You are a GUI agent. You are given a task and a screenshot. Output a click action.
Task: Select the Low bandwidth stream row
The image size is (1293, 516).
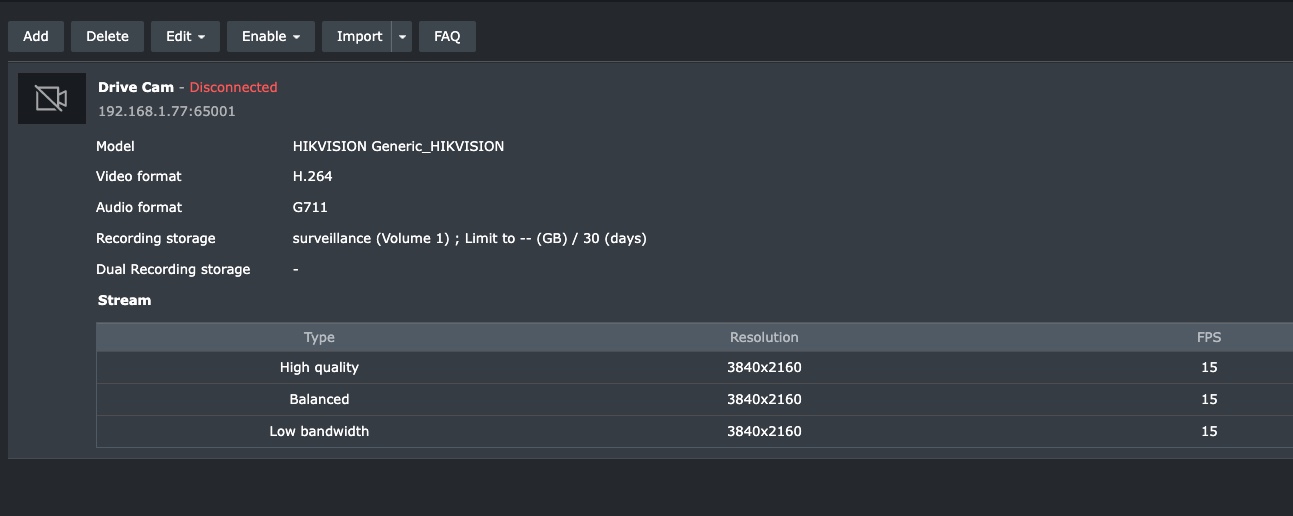(x=319, y=431)
